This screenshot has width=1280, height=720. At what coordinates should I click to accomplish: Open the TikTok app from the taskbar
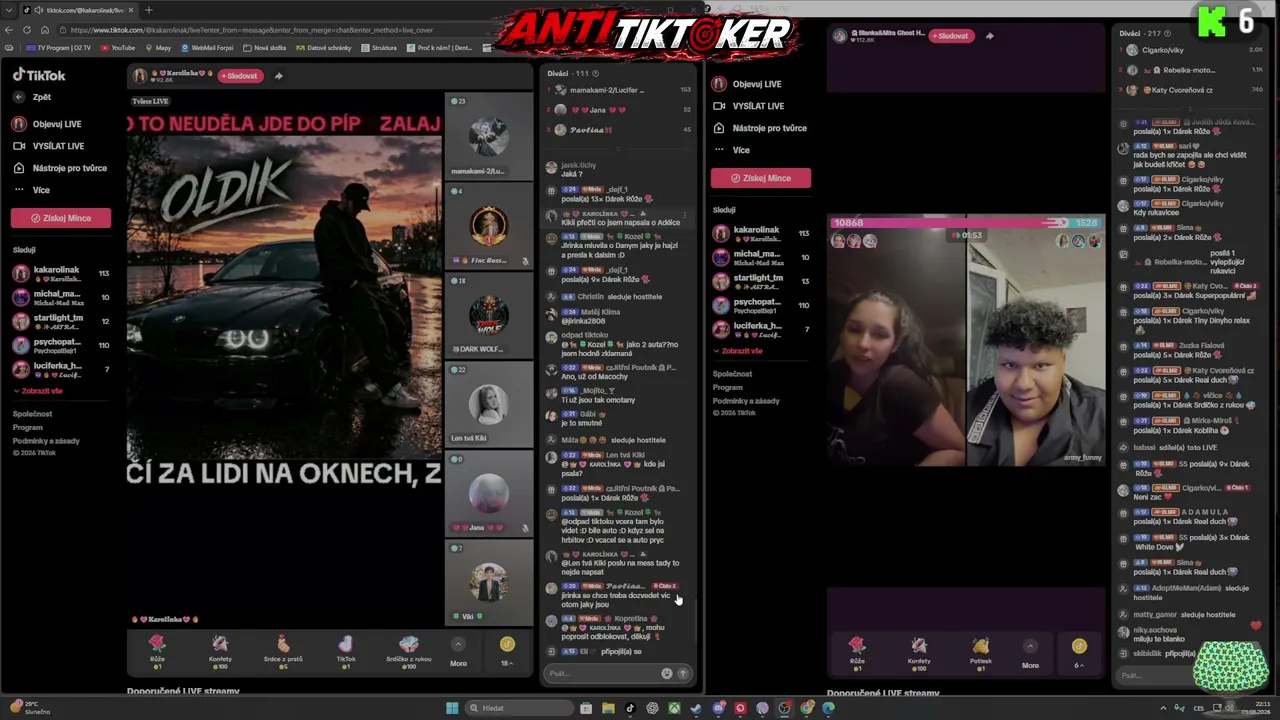[x=630, y=708]
